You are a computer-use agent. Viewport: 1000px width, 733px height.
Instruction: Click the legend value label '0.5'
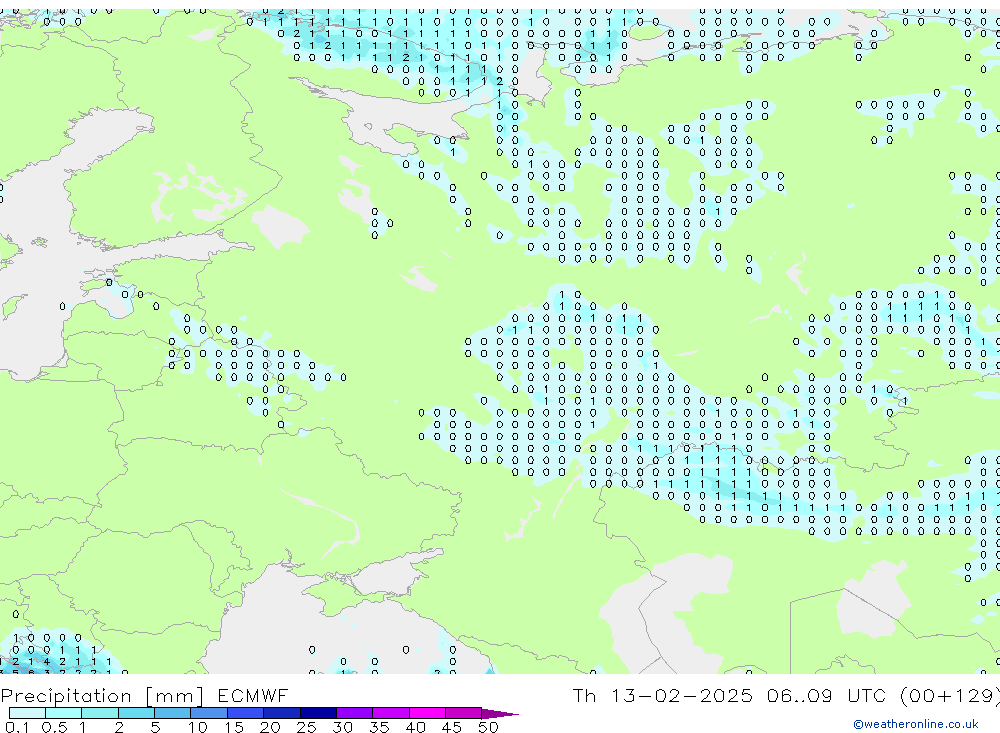(54, 727)
